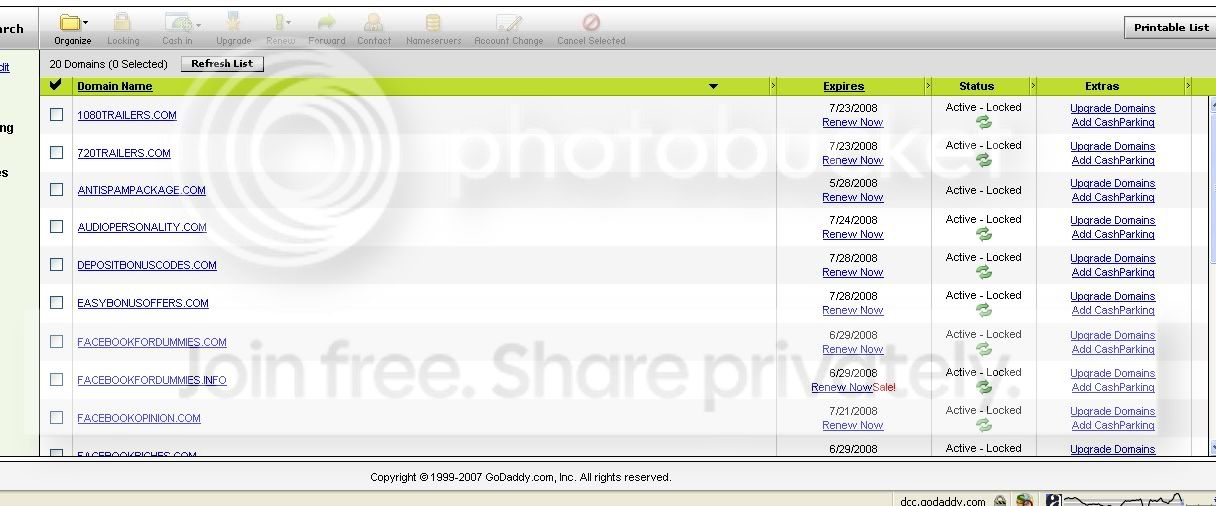The width and height of the screenshot is (1216, 506).
Task: Tick the AUDIOPERSONALITY.COM checkbox
Action: tap(56, 226)
